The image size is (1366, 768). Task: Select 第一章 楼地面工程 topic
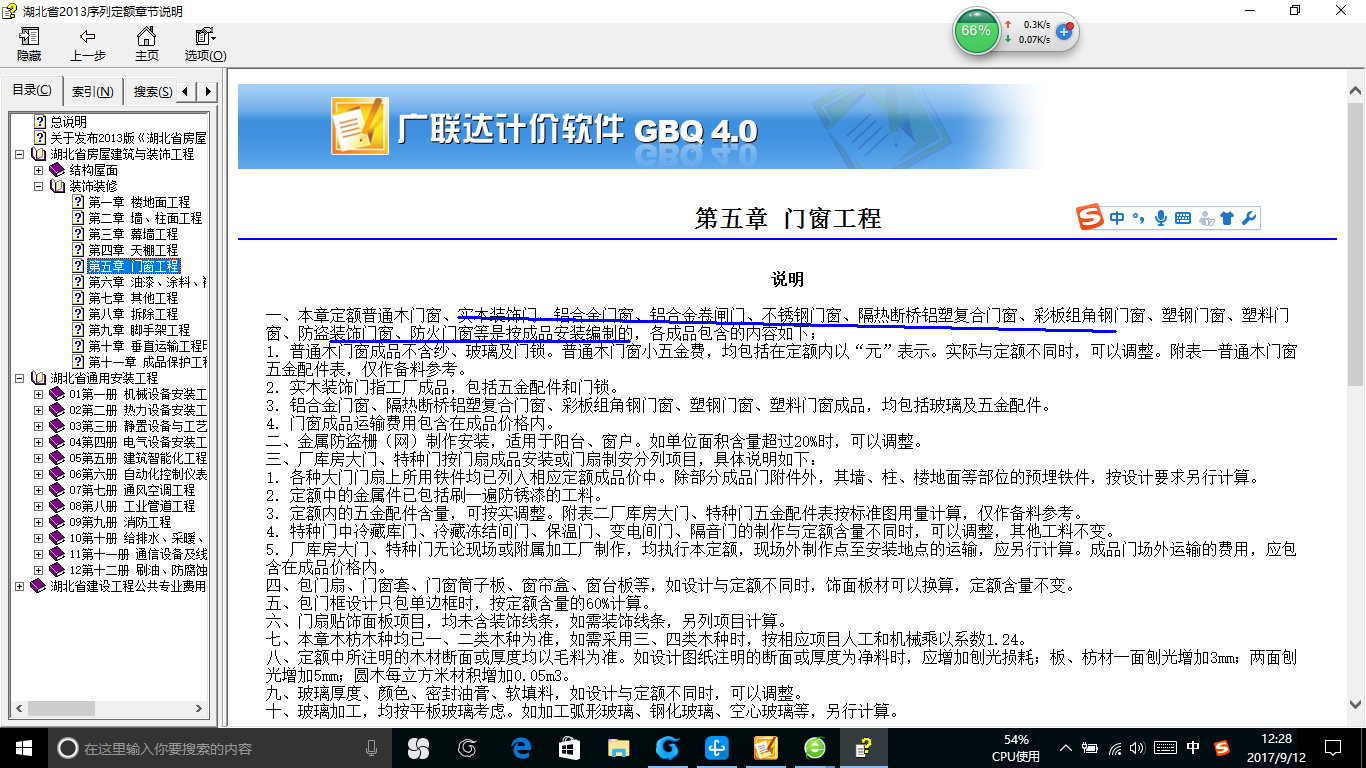(139, 202)
